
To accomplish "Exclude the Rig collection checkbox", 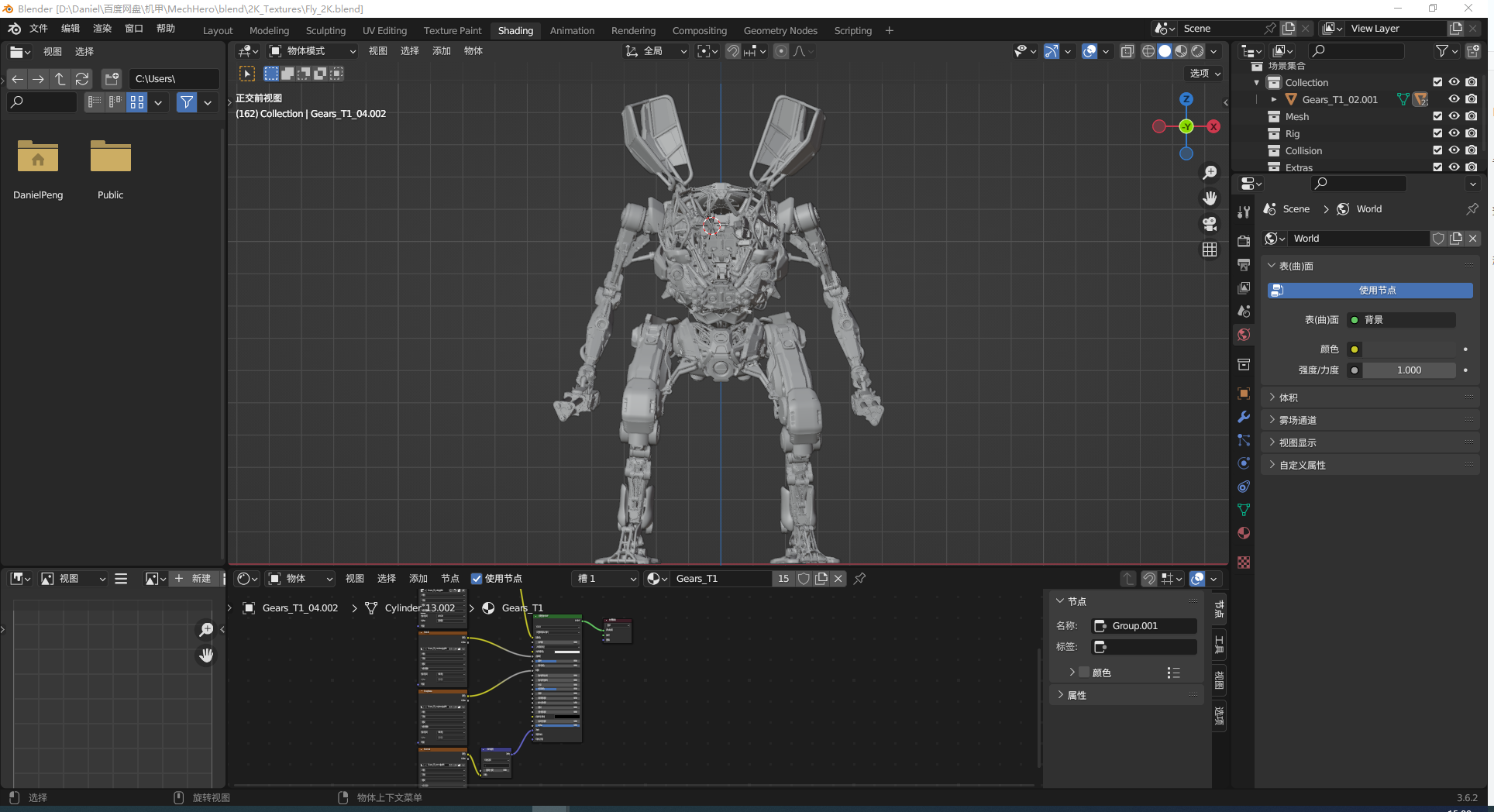I will (x=1437, y=133).
